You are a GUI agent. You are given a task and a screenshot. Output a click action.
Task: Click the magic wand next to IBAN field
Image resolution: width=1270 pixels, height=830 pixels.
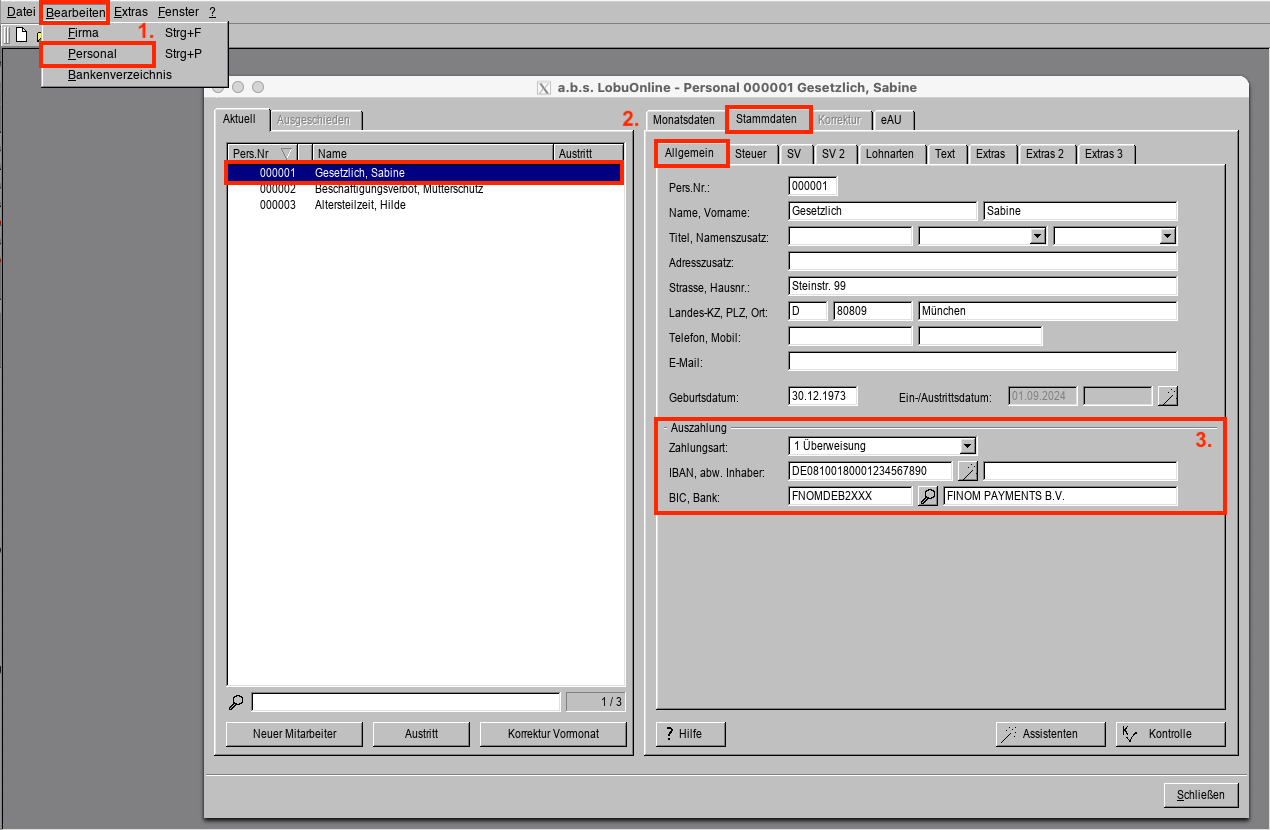(967, 471)
